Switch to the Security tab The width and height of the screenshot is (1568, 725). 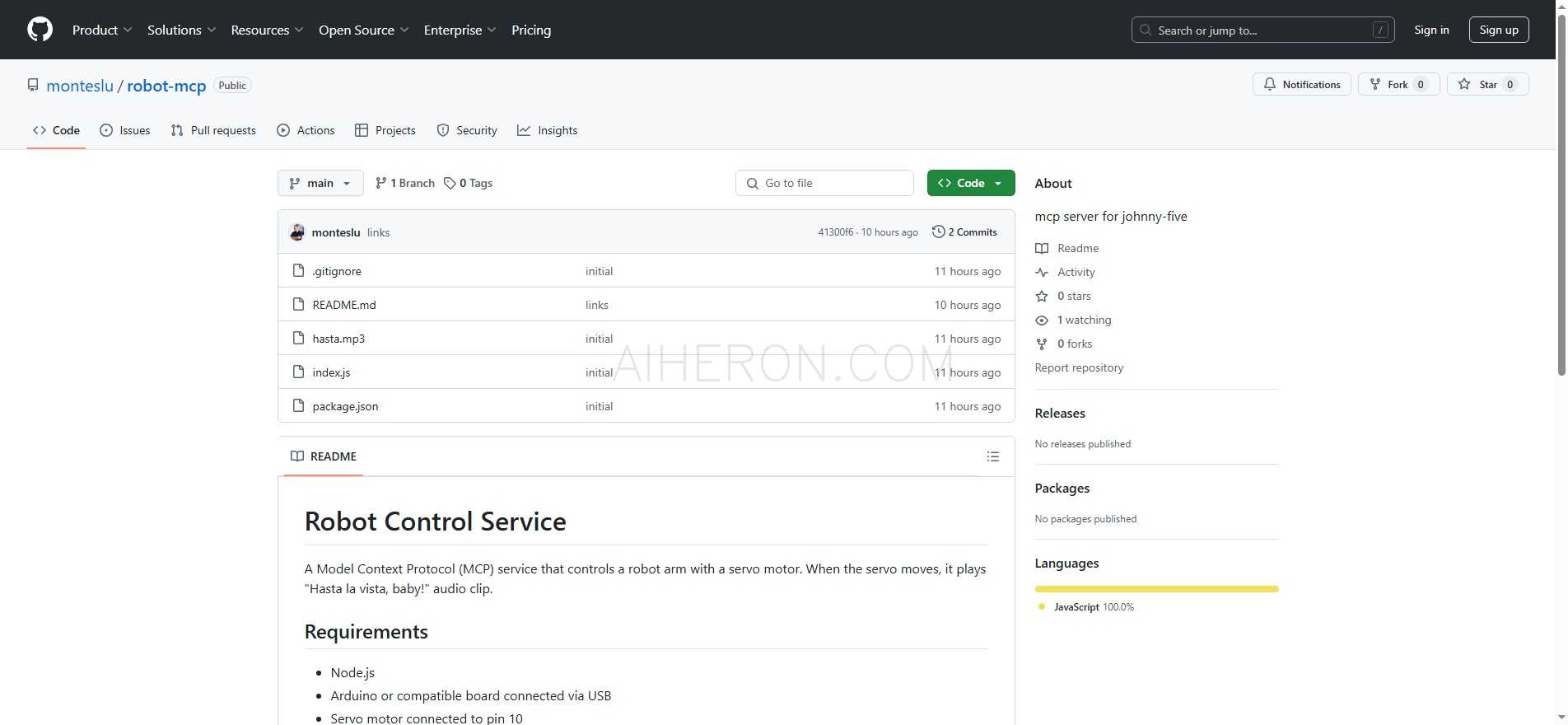[467, 130]
